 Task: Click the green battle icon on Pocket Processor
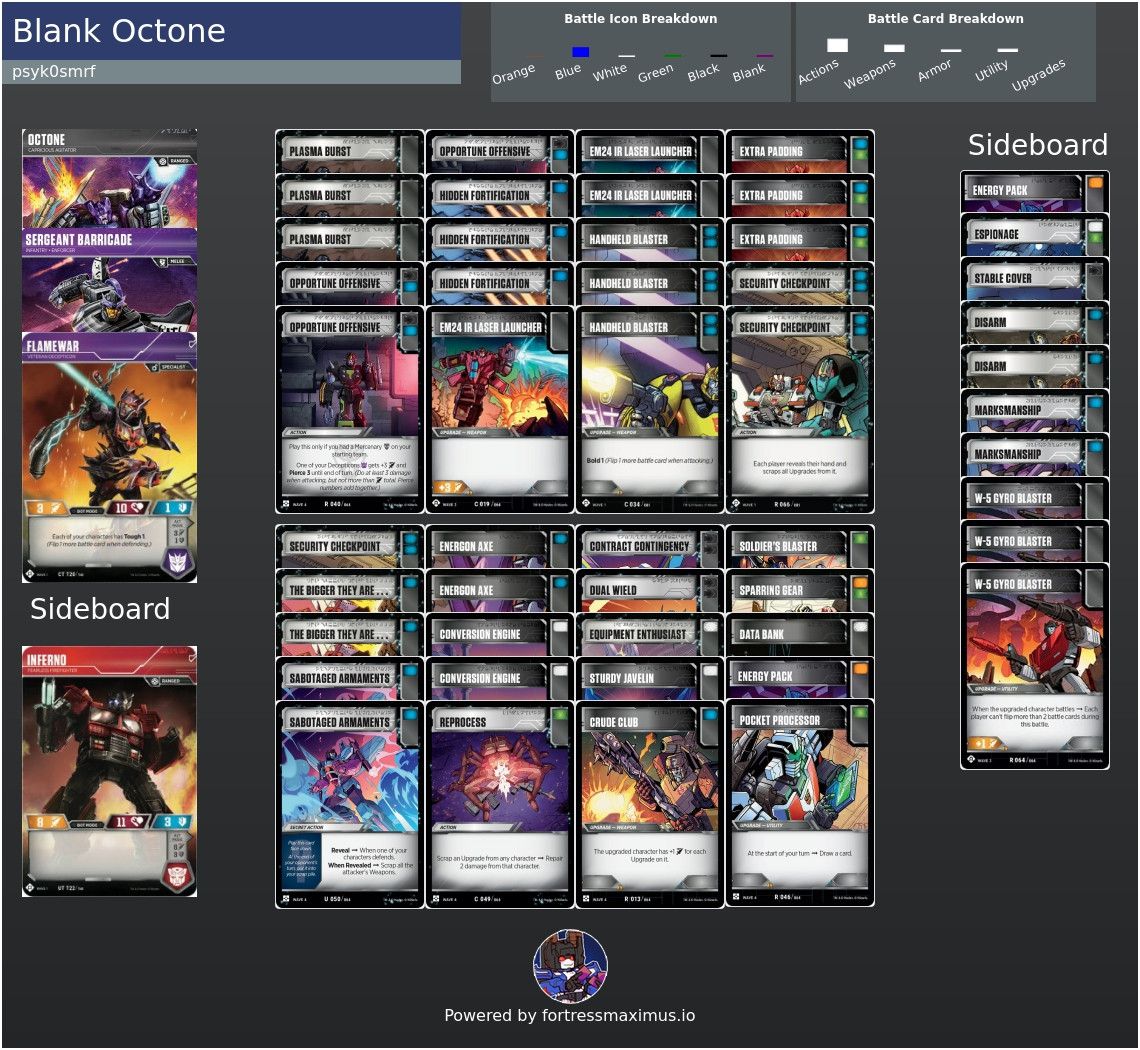coord(860,713)
